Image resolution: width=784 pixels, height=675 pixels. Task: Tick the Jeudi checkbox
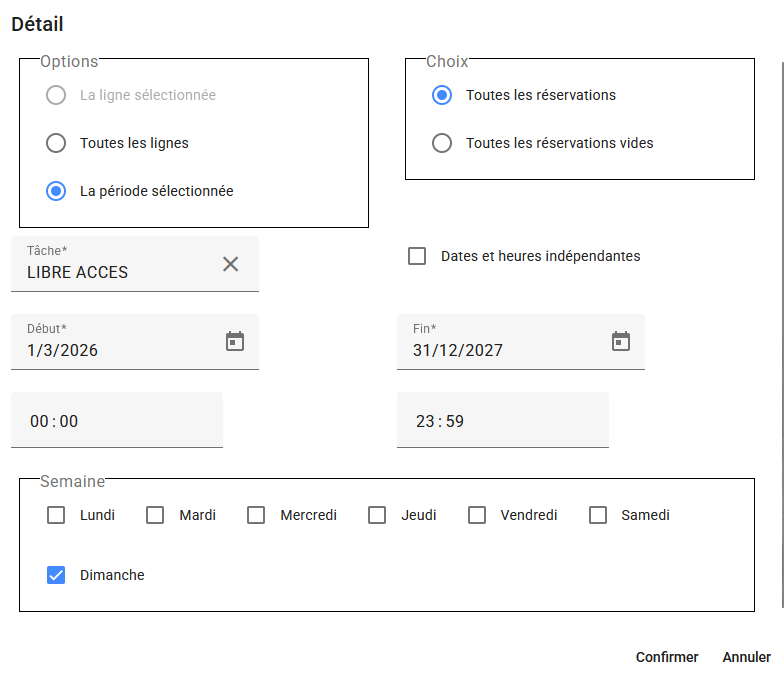point(377,515)
